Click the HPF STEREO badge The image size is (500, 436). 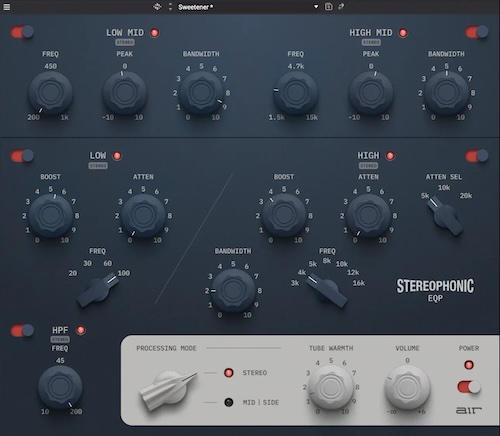[x=60, y=339]
